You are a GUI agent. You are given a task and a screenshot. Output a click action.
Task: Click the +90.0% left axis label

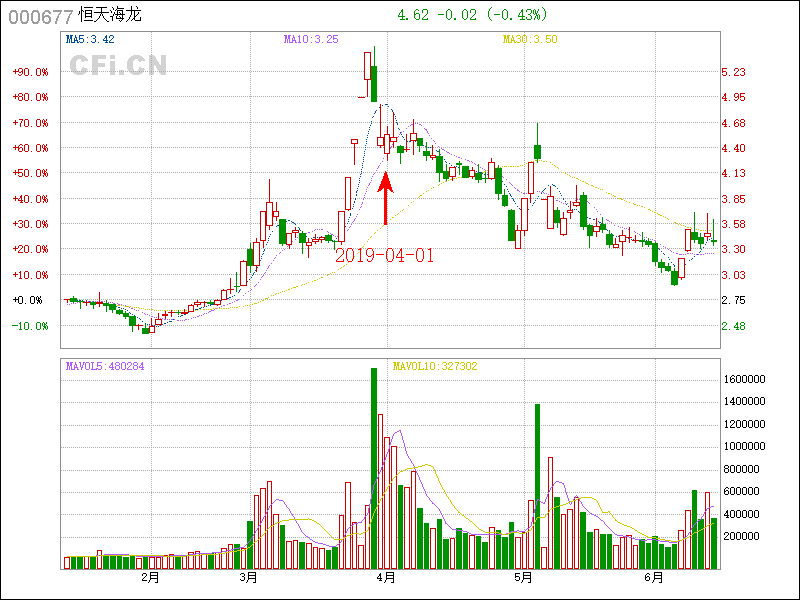coord(30,72)
